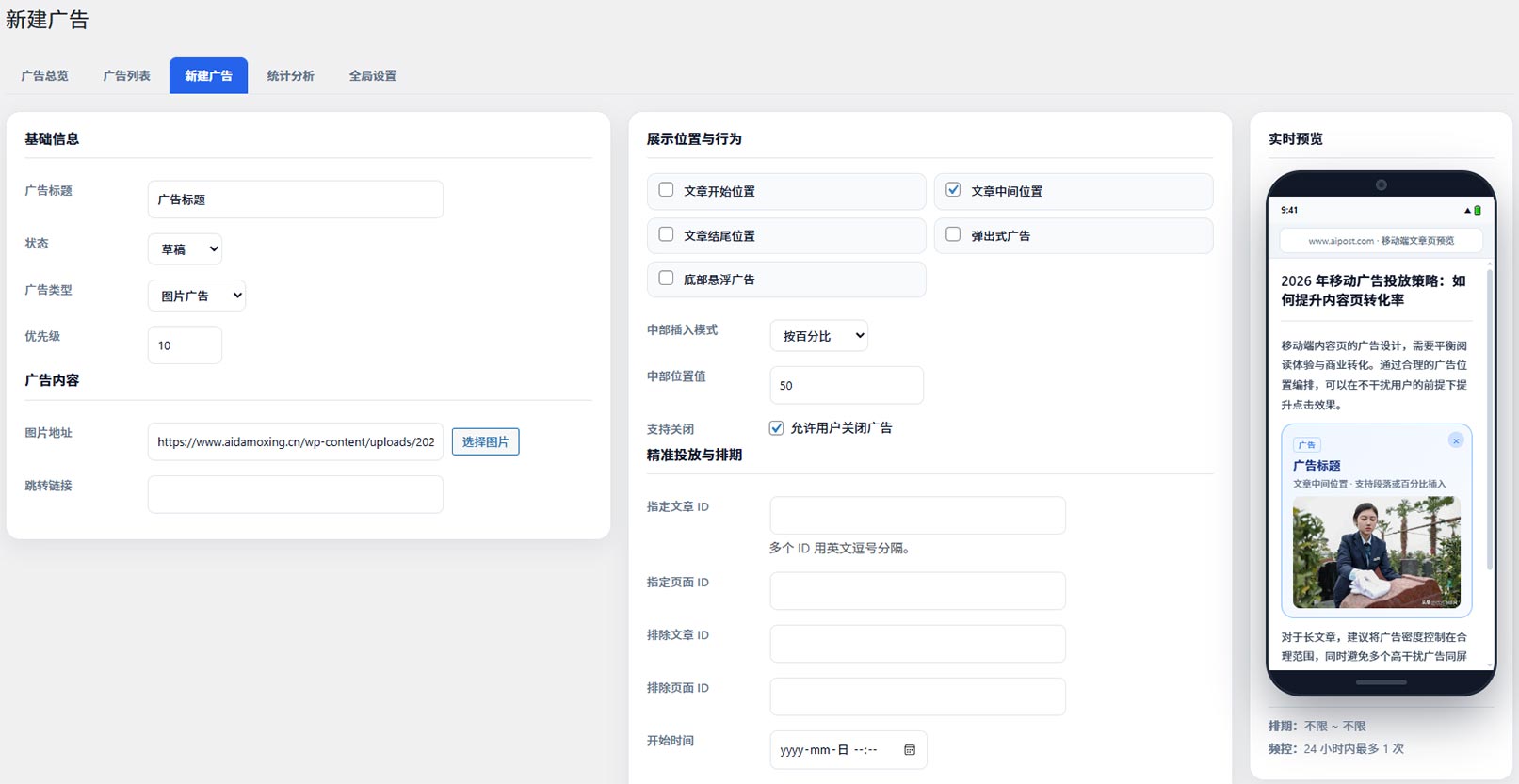Focus the 排除文章 ID field
This screenshot has height=784, width=1519.
tap(917, 644)
